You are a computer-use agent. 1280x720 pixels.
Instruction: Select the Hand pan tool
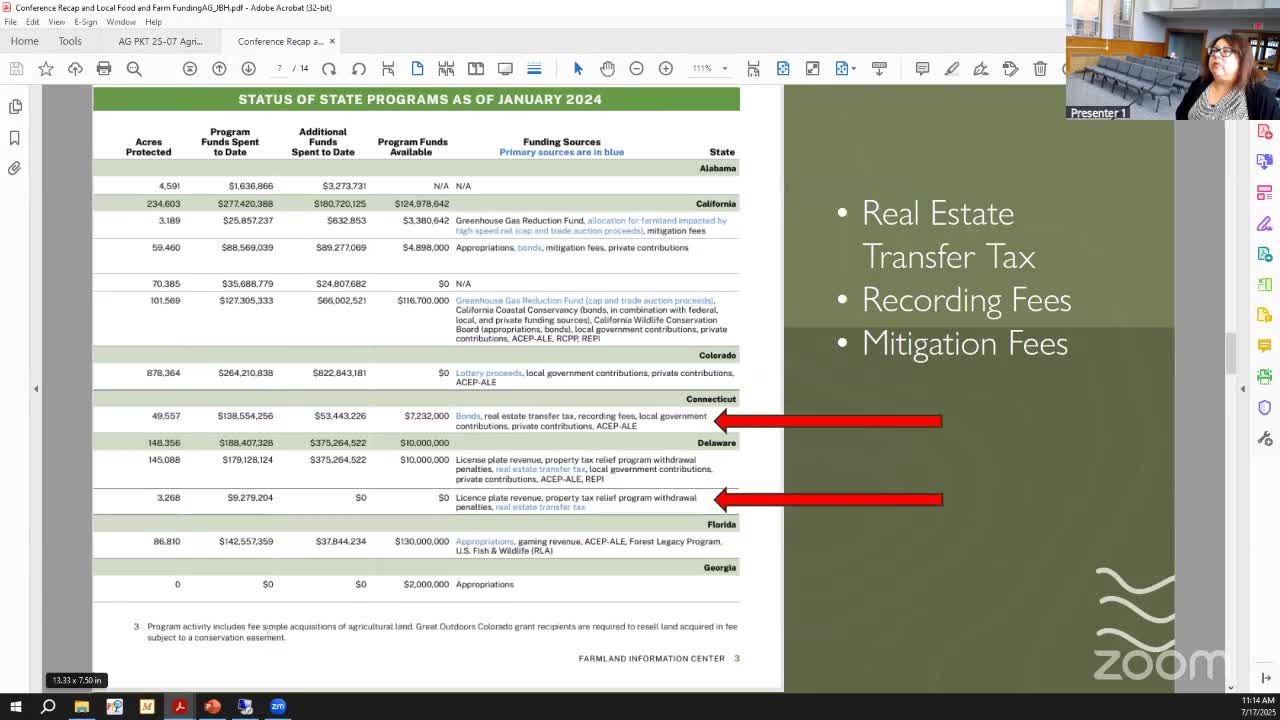[x=607, y=68]
